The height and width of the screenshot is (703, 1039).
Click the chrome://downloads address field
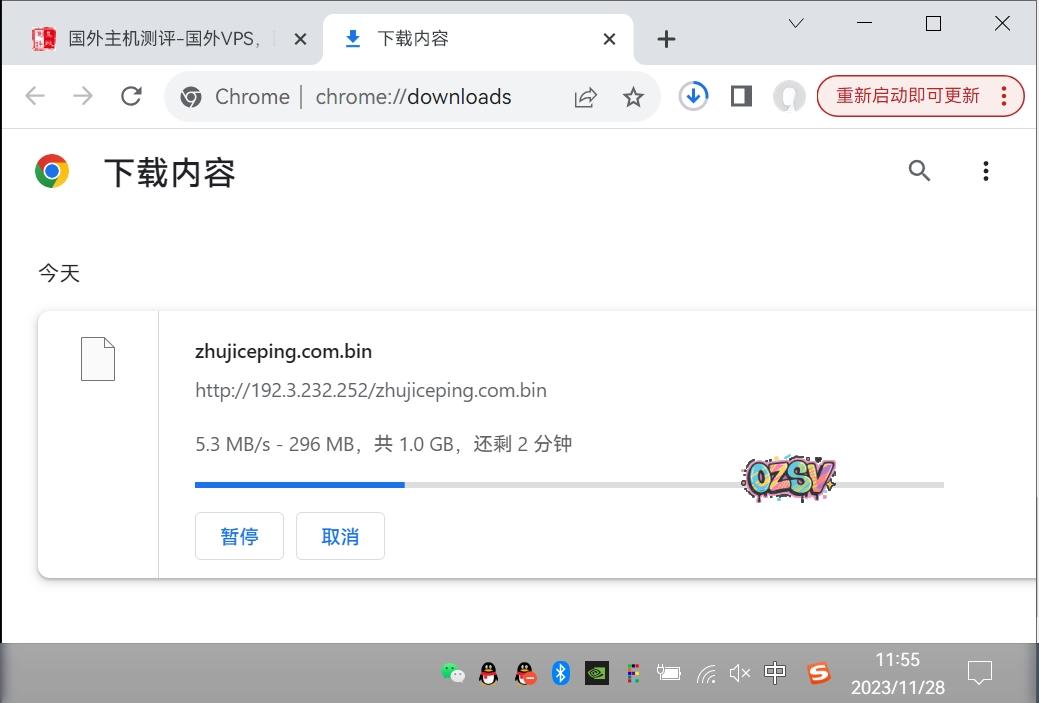coord(413,97)
